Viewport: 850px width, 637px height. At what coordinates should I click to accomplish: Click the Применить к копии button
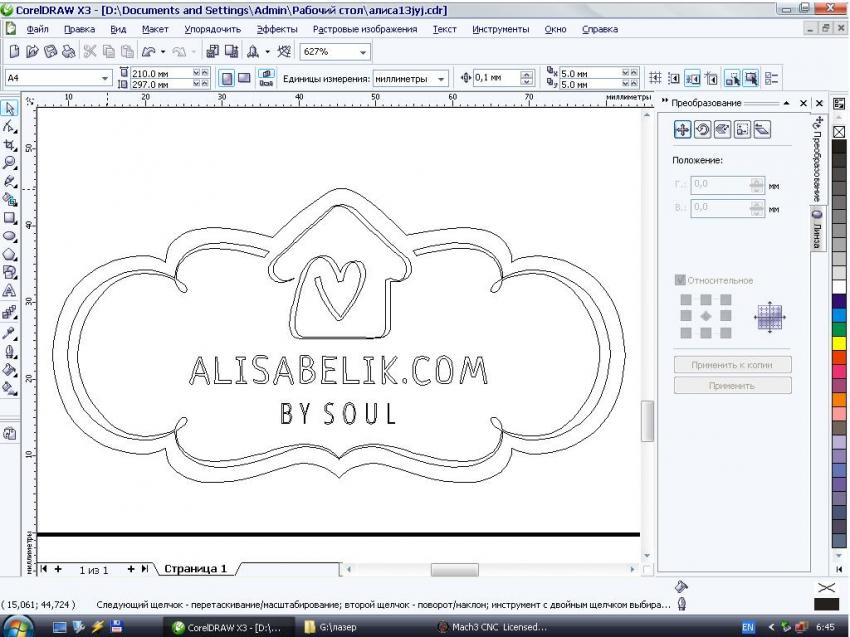[732, 365]
